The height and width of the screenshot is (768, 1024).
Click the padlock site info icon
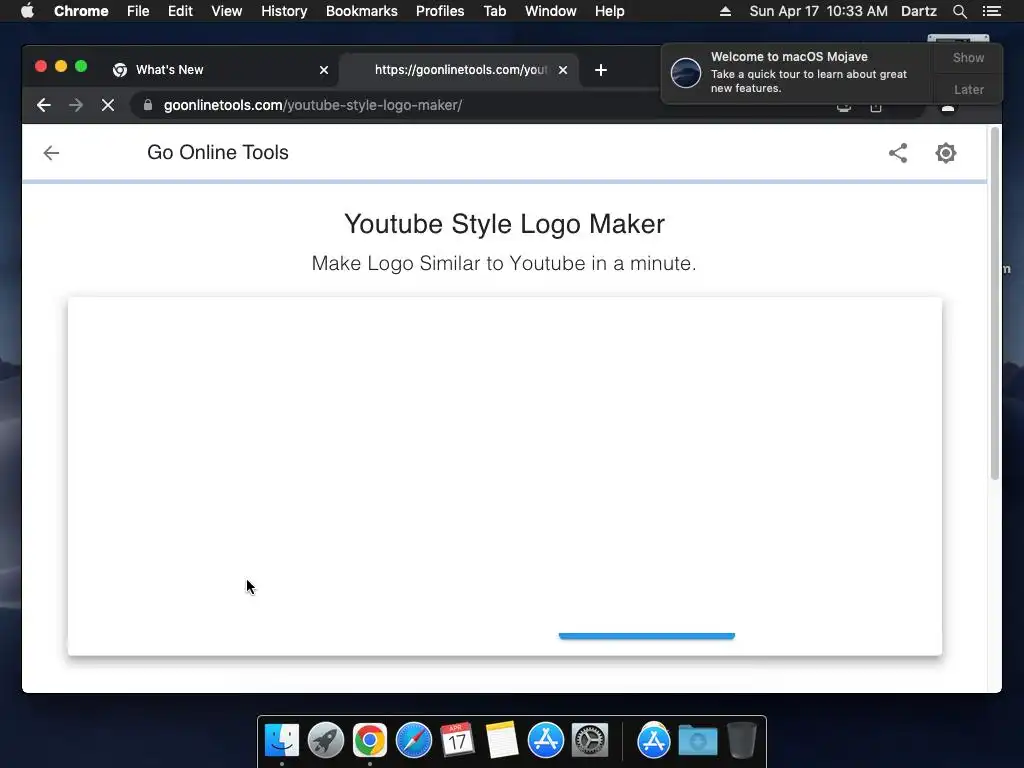(x=148, y=105)
